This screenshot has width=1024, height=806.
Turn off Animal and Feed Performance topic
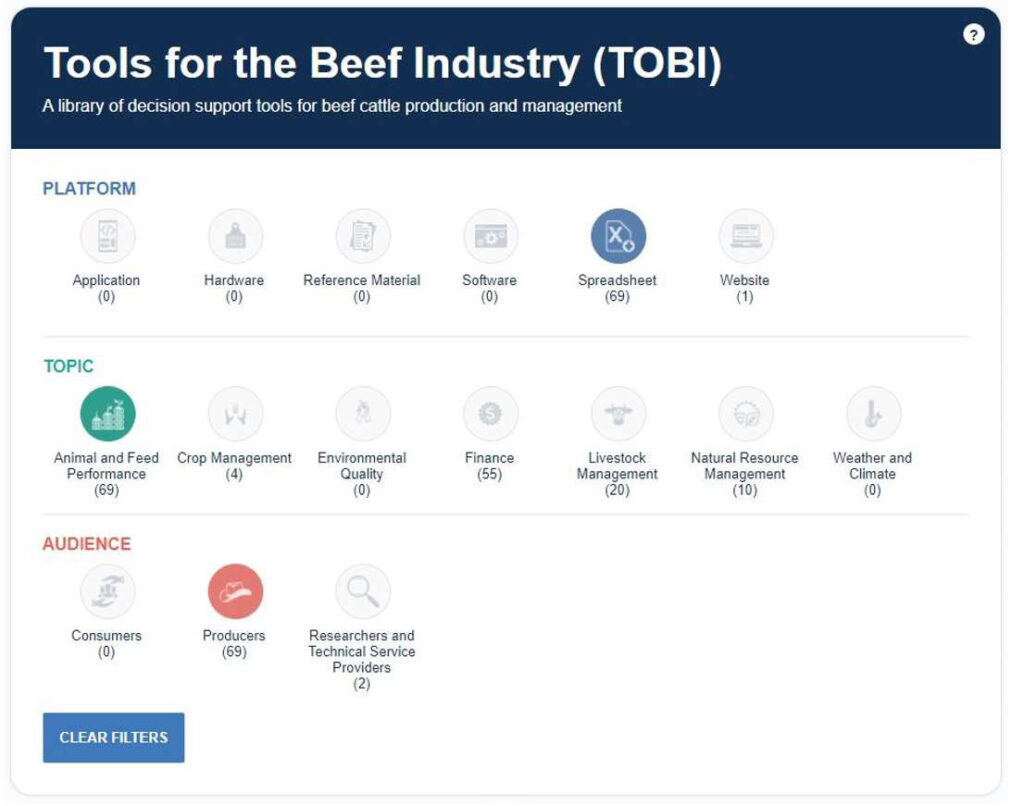pos(108,414)
